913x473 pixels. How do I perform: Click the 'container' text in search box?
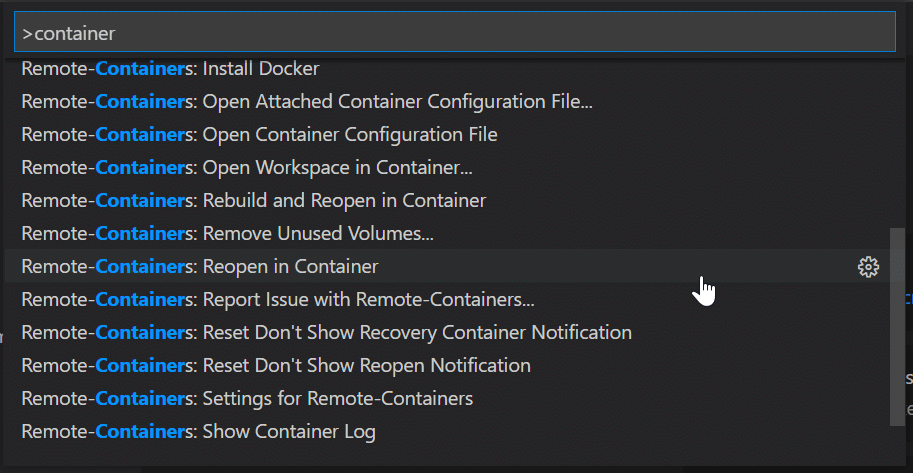[75, 34]
